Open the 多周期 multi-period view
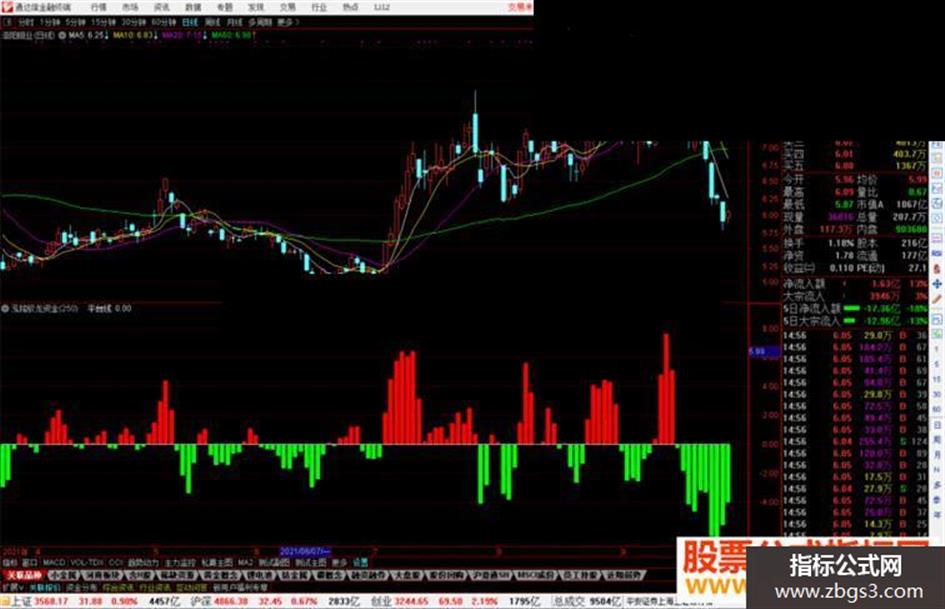 pyautogui.click(x=260, y=22)
